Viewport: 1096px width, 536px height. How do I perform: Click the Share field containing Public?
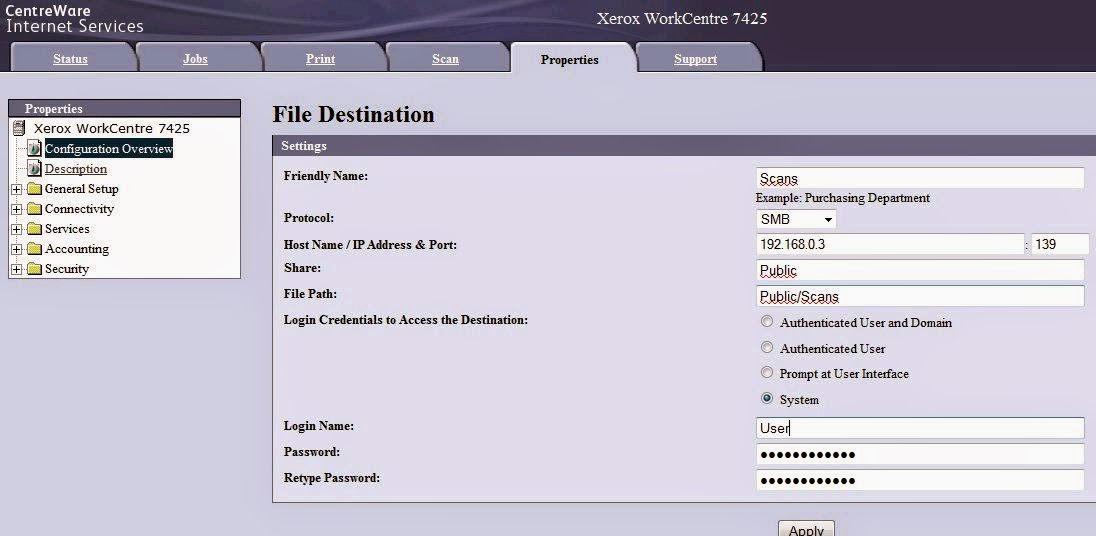tap(920, 270)
